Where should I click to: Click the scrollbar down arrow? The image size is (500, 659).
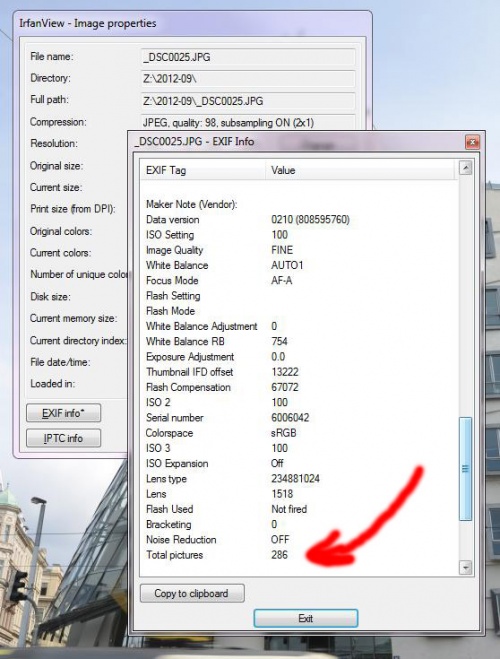point(466,568)
